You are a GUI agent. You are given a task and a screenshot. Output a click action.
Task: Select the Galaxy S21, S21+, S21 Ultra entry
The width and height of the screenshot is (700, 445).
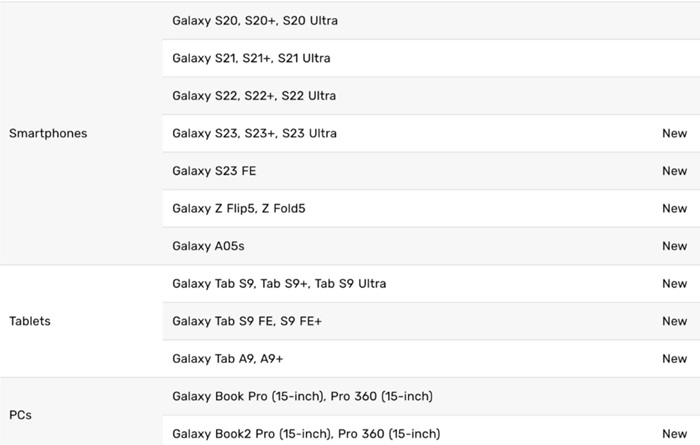(x=251, y=58)
